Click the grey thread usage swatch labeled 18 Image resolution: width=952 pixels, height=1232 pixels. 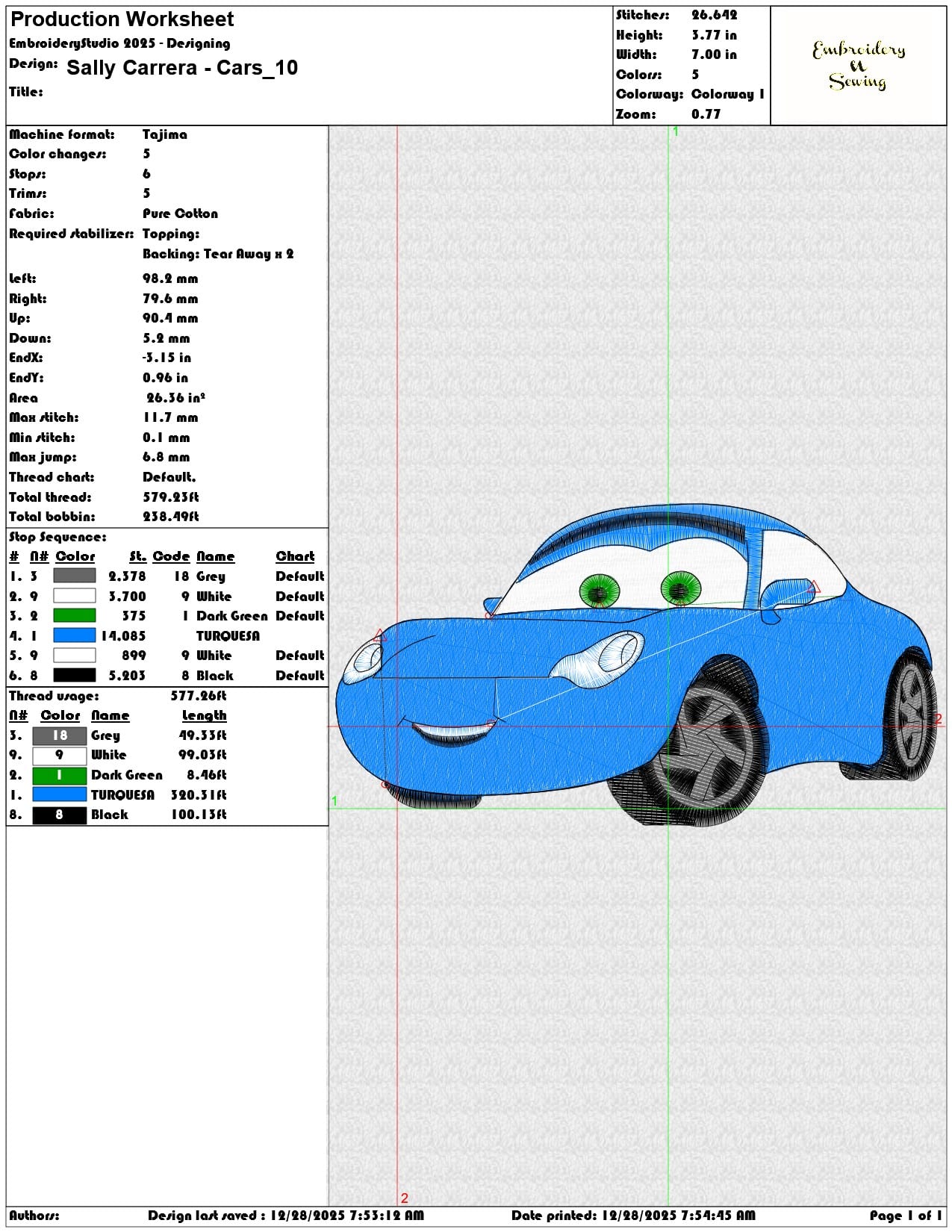60,735
